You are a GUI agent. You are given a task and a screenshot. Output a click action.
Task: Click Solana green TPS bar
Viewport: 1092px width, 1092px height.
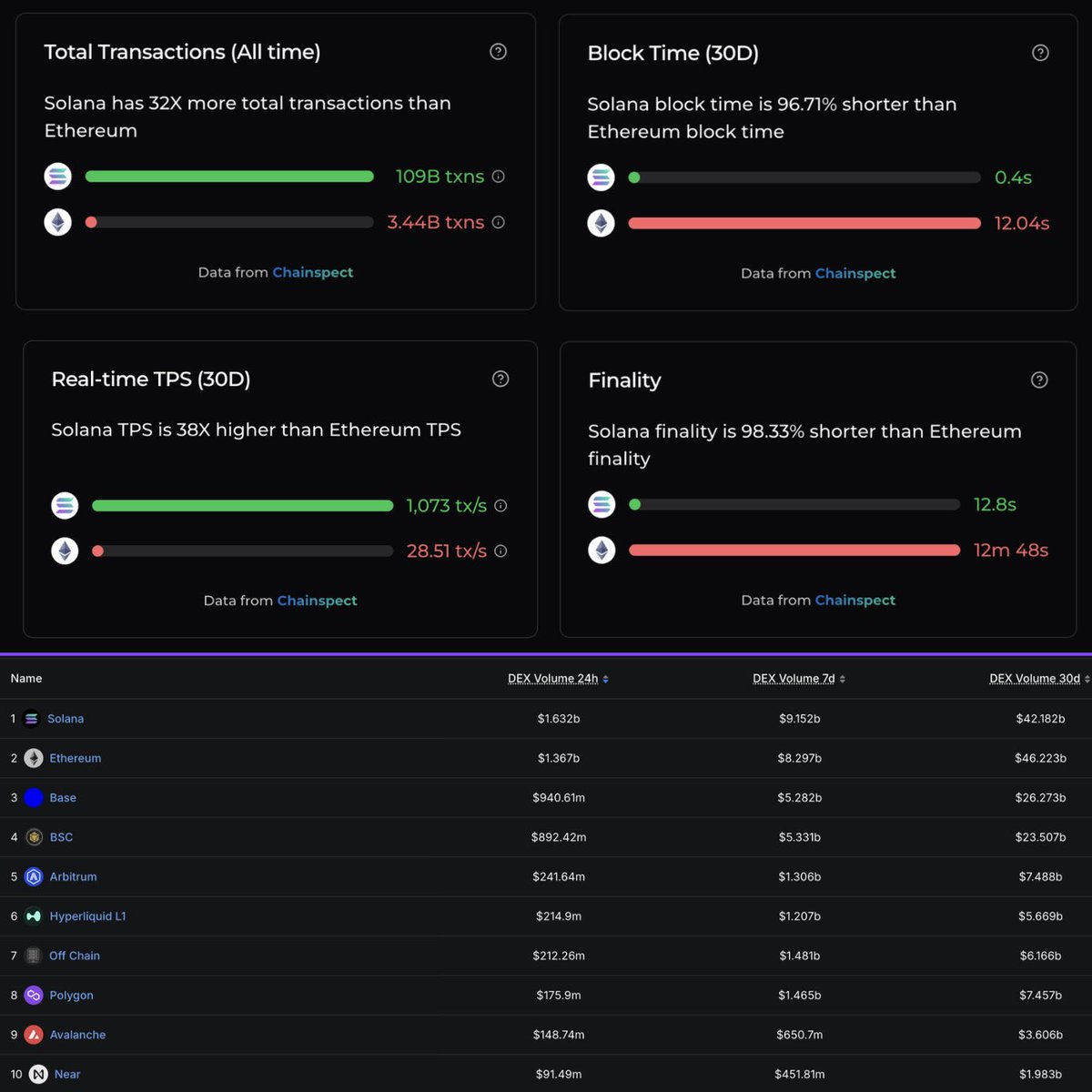coord(243,505)
